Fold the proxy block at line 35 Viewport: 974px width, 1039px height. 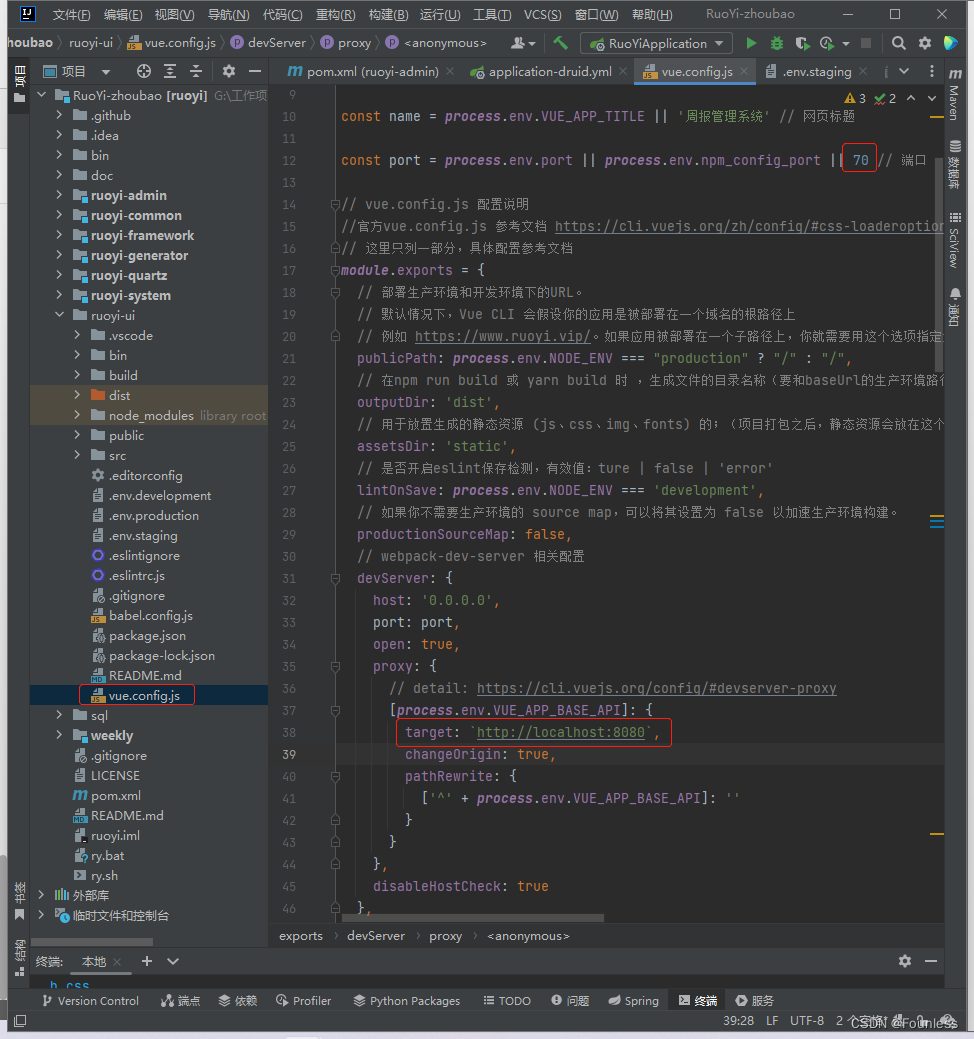335,667
